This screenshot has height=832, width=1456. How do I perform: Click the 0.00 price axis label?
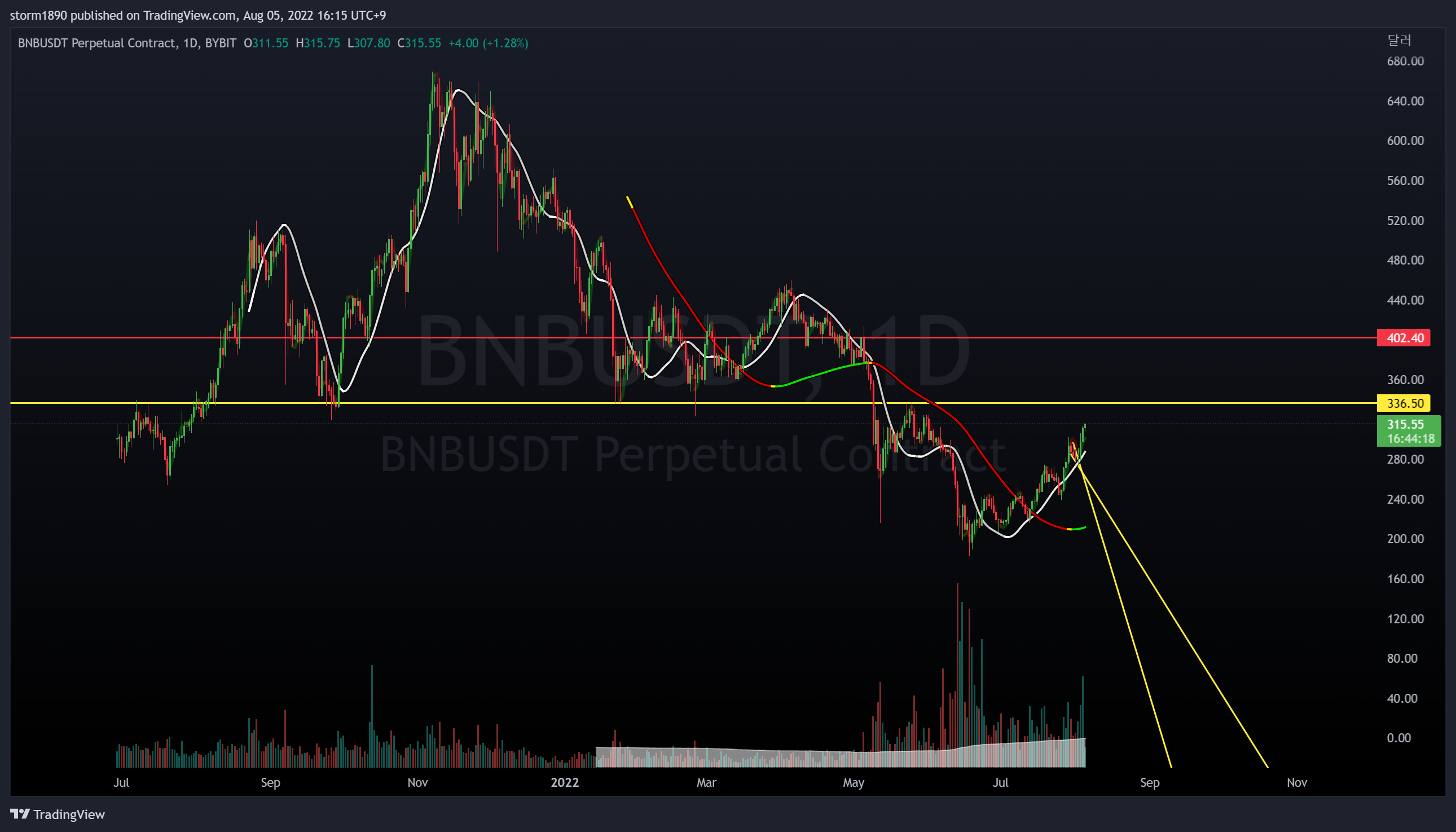1399,738
